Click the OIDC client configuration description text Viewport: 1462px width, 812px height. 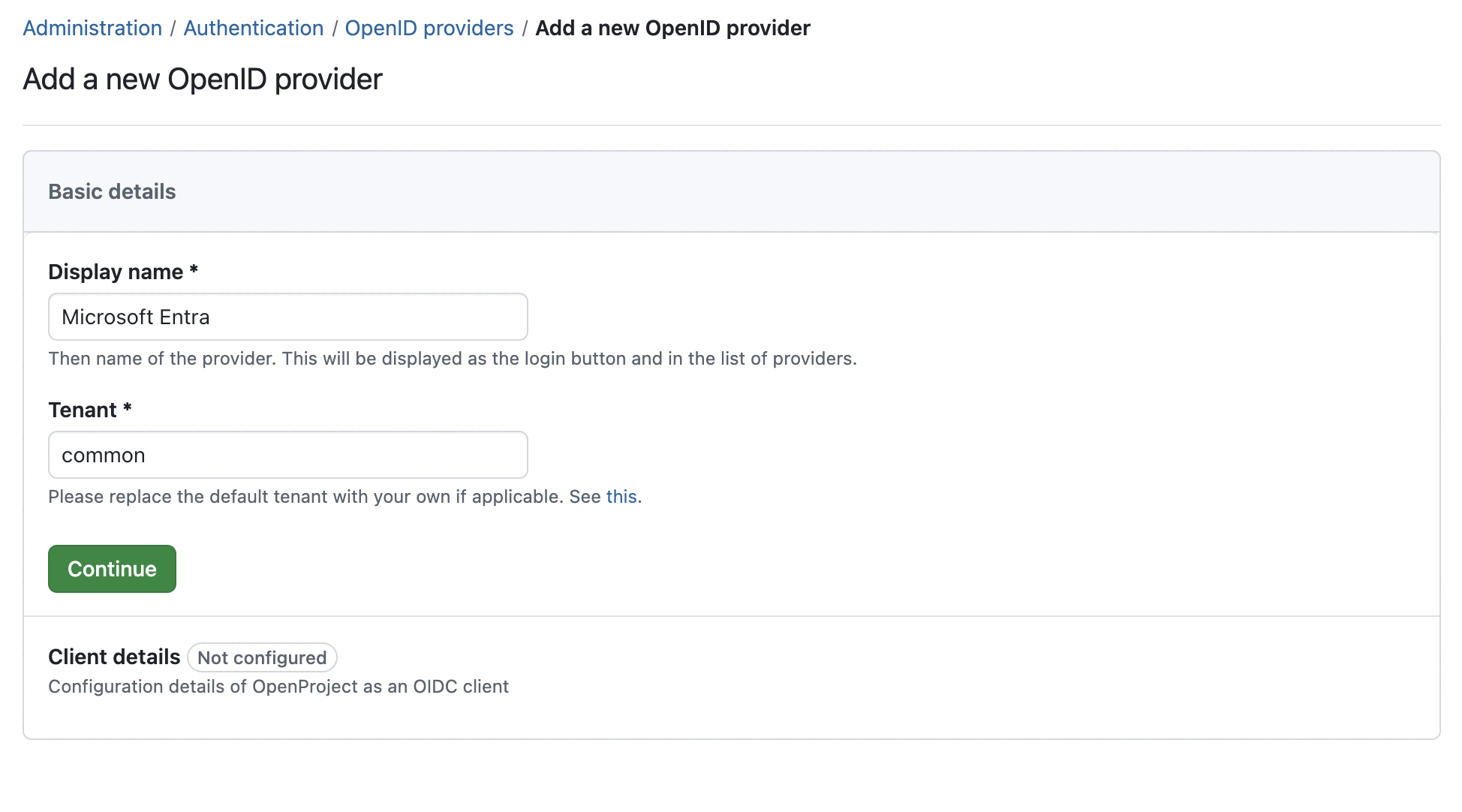click(278, 686)
